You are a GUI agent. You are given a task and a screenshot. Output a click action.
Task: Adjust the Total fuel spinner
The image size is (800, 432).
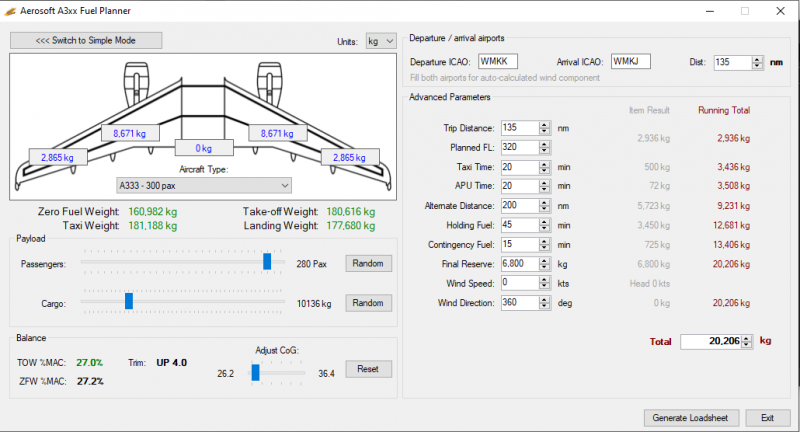point(747,341)
